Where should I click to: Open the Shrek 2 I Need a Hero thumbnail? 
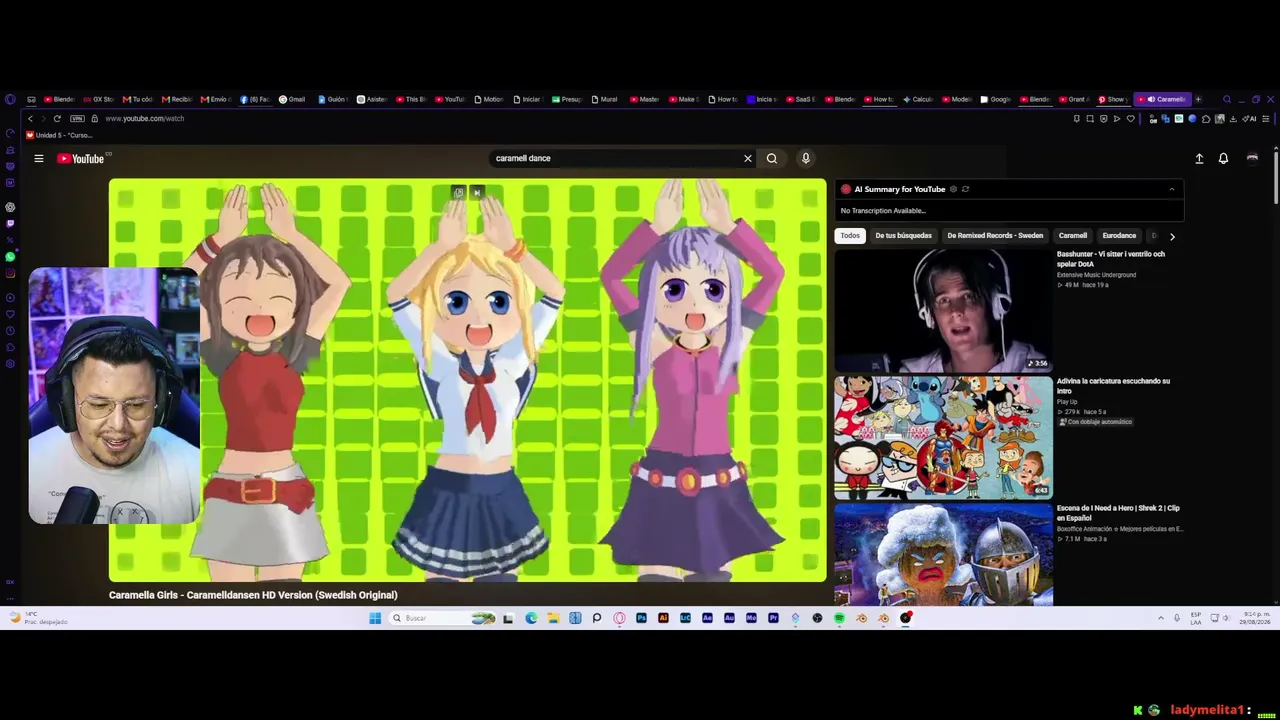click(943, 554)
